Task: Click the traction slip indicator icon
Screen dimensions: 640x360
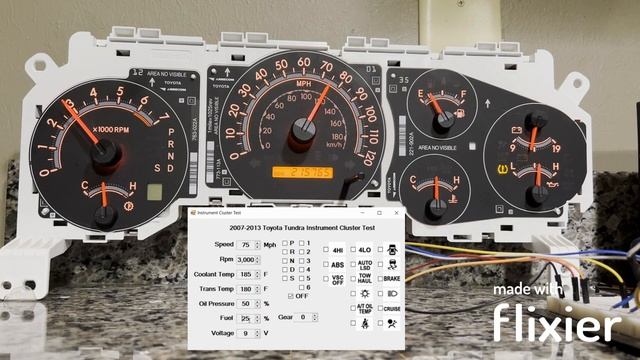Action: point(392,264)
